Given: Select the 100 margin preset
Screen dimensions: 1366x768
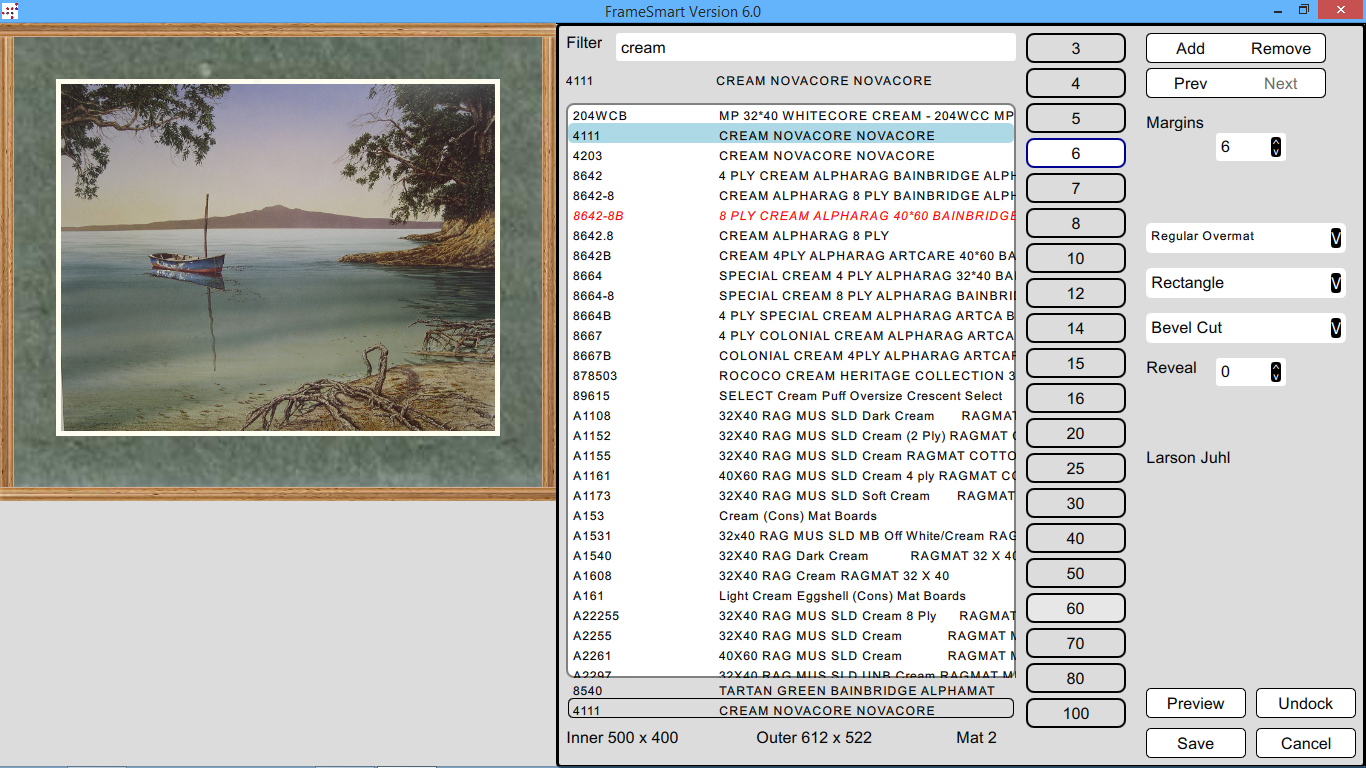Looking at the screenshot, I should 1075,713.
